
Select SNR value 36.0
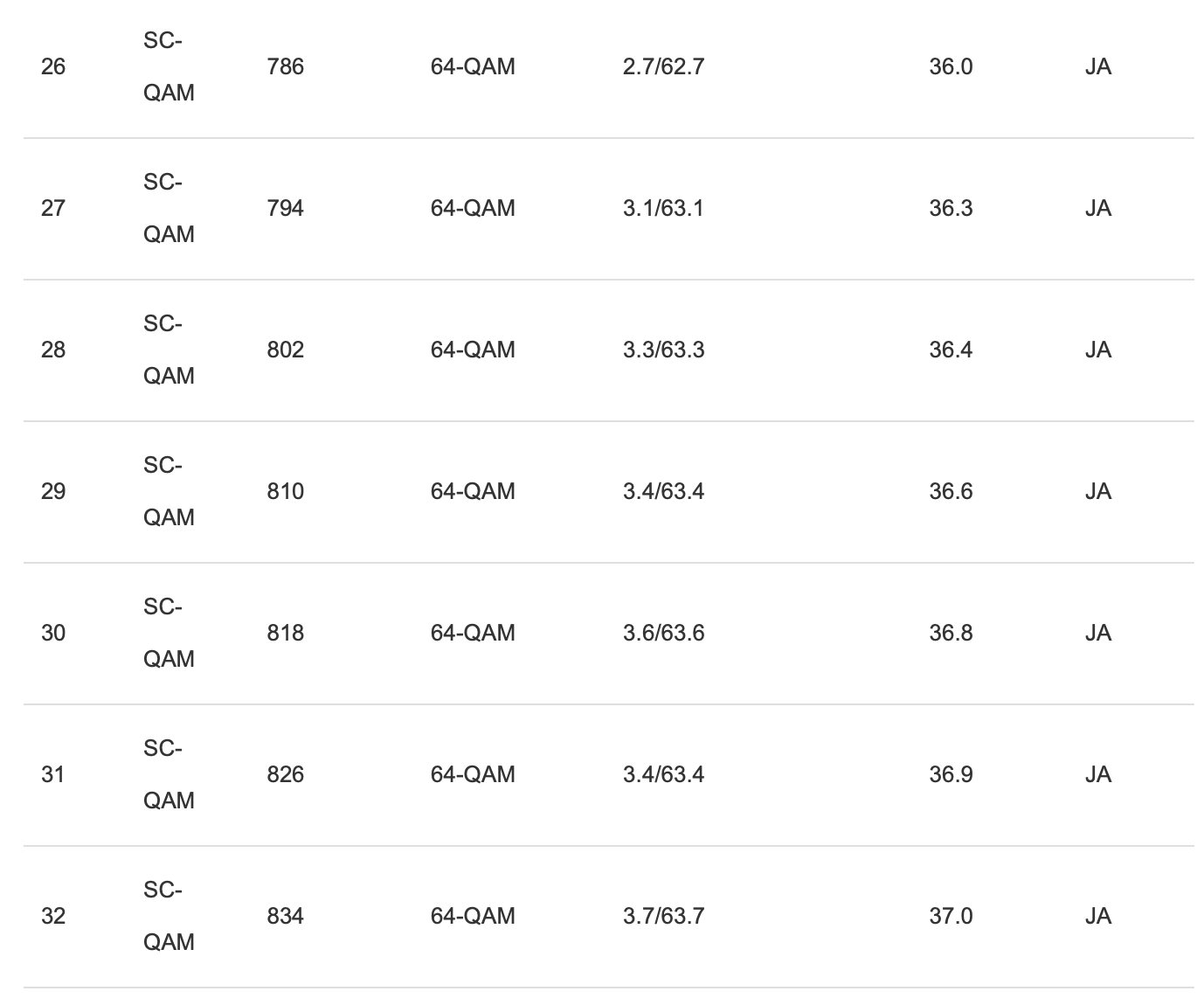click(x=951, y=67)
